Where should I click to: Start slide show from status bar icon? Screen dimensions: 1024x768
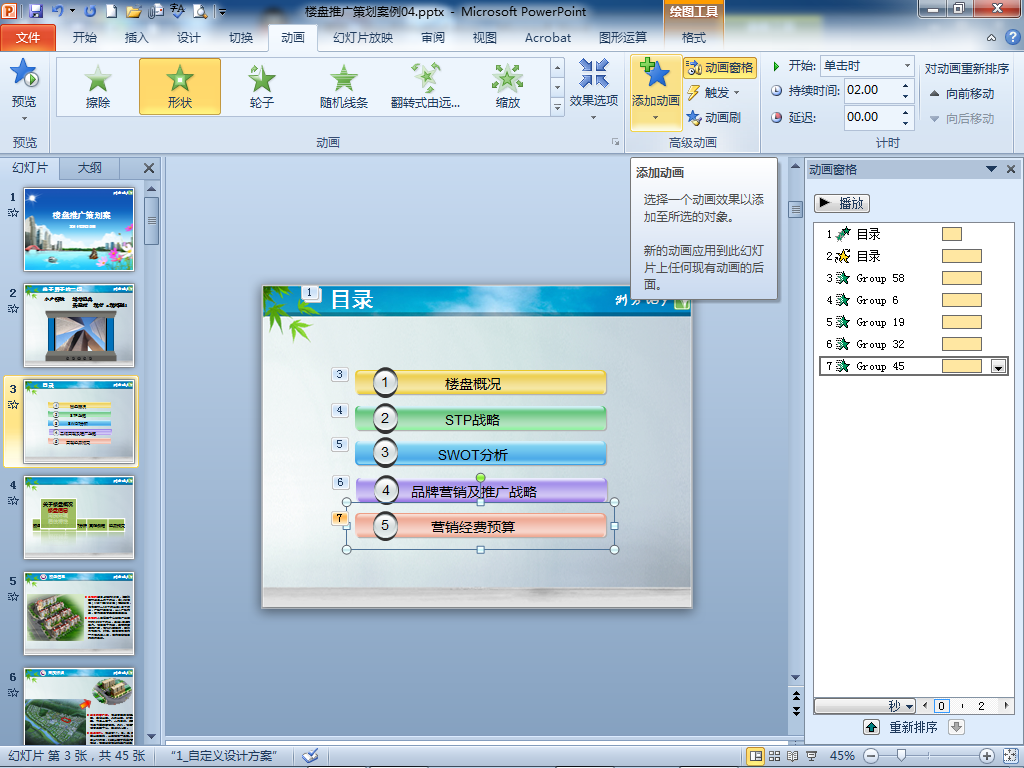click(x=812, y=756)
